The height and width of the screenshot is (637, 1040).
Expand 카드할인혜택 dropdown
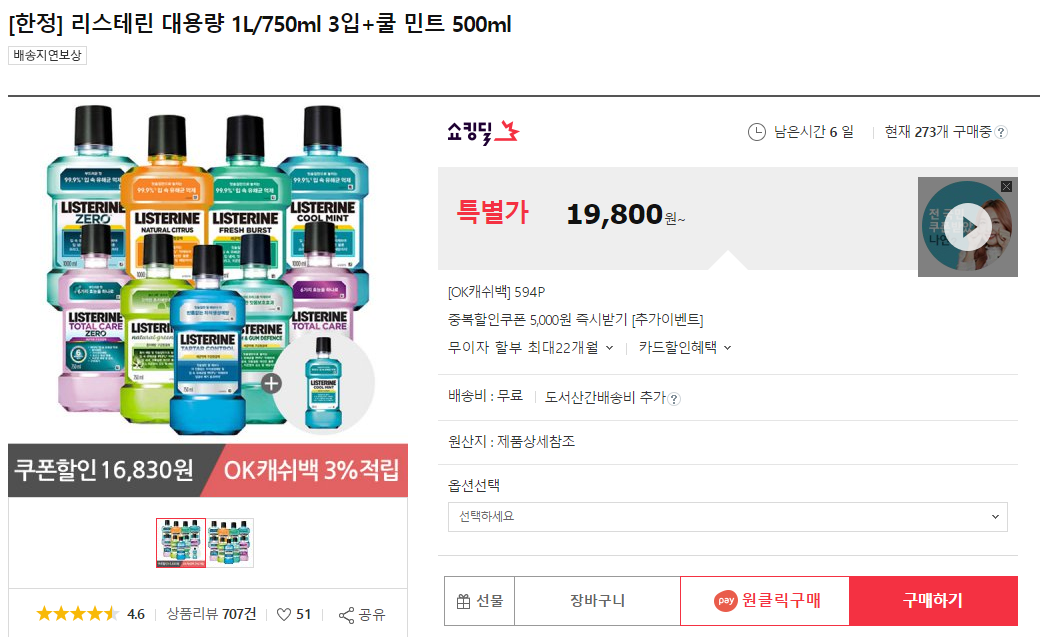pyautogui.click(x=685, y=347)
